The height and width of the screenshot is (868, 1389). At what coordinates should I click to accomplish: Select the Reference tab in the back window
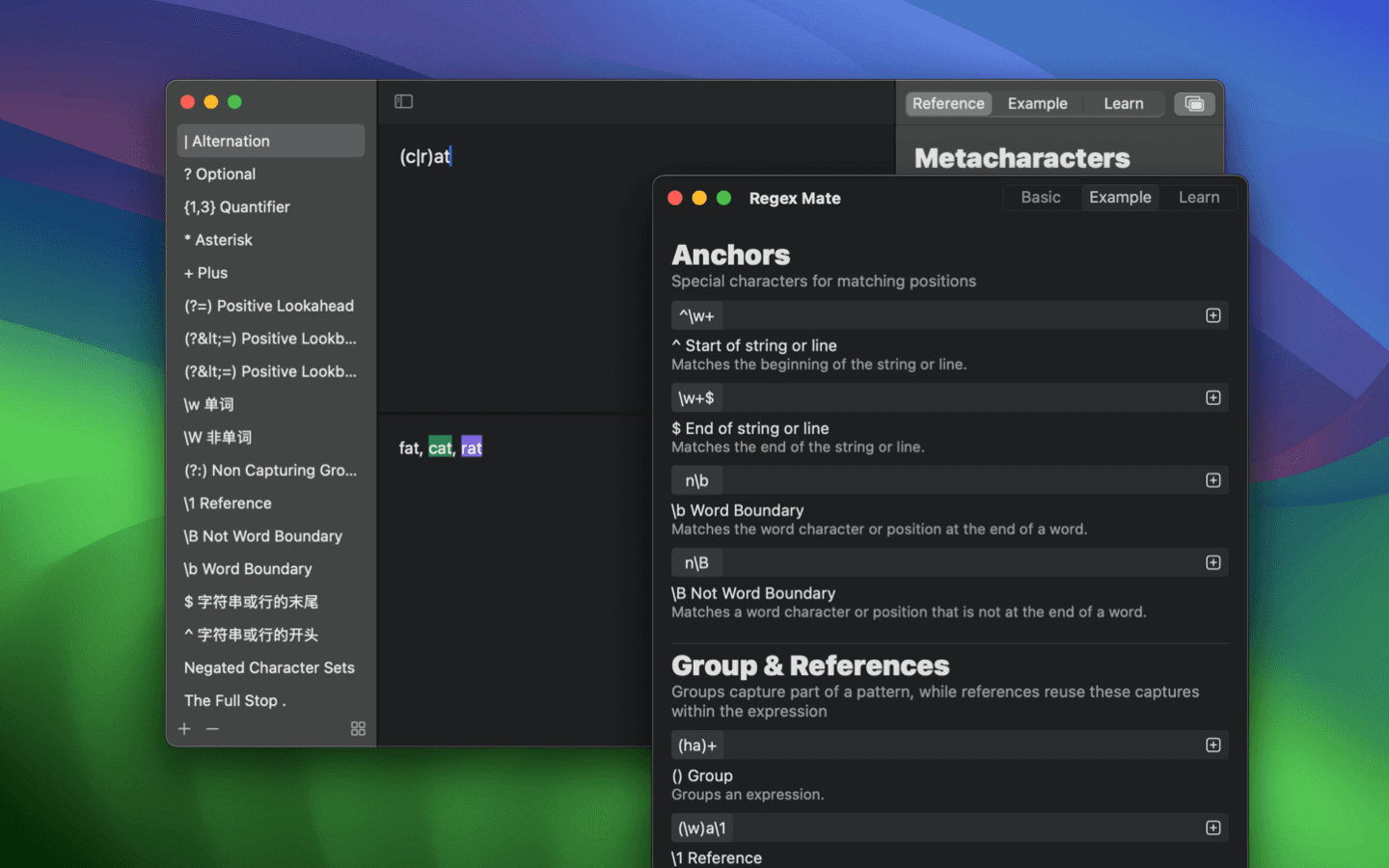click(x=948, y=103)
